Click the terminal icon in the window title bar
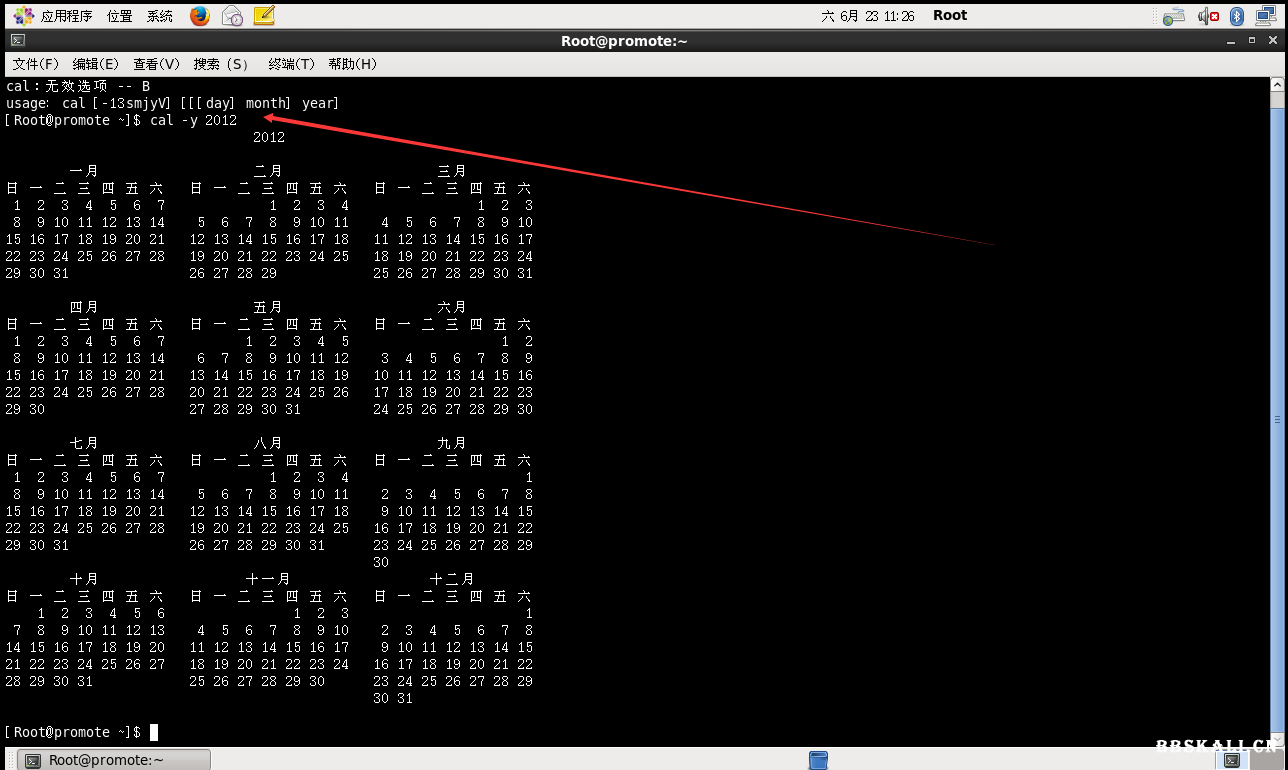Screen dimensions: 1288x770 click(x=17, y=40)
